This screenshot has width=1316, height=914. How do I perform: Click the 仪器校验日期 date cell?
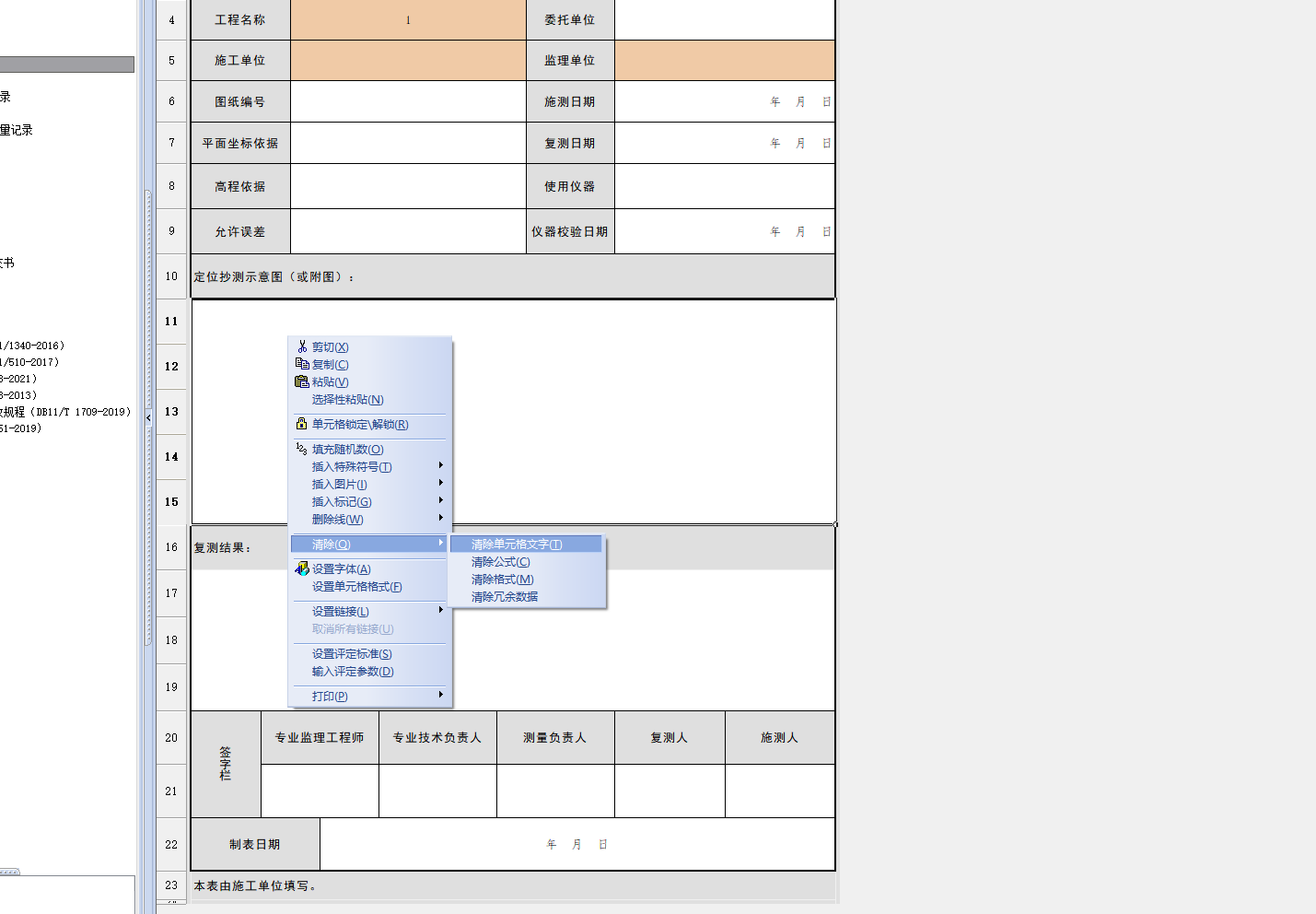tap(725, 231)
